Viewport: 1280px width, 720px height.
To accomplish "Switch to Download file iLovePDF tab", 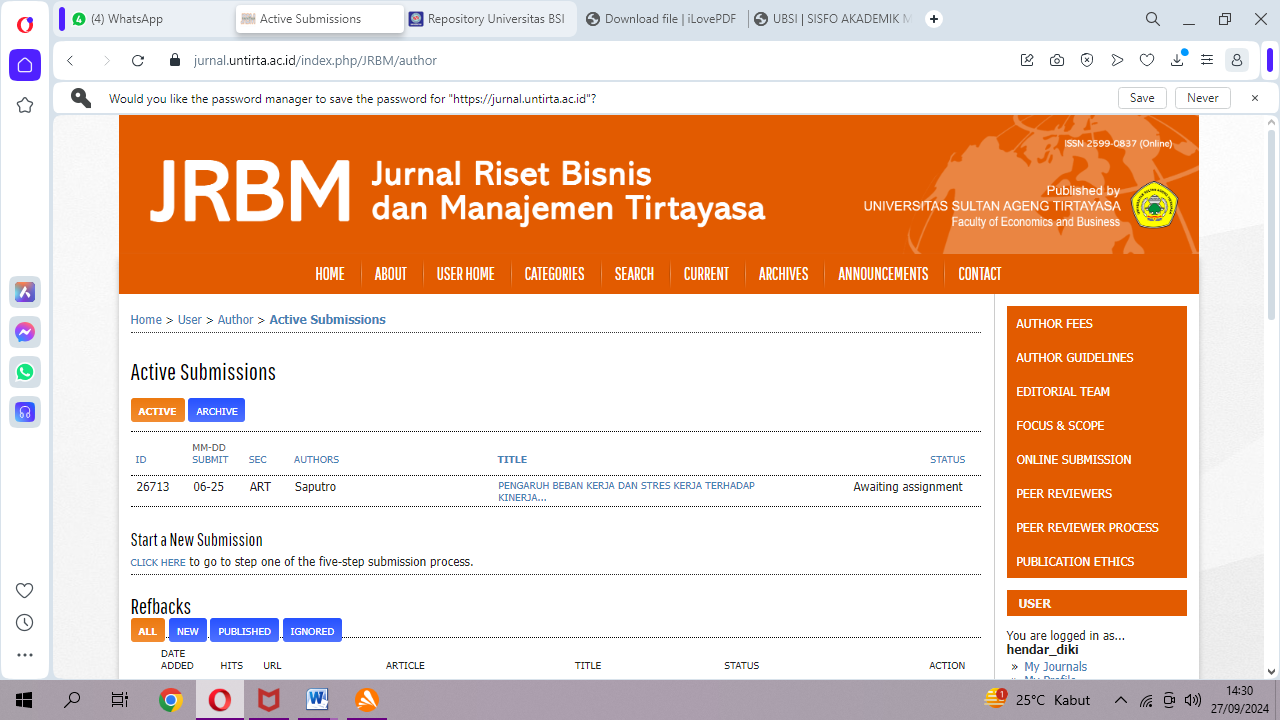I will point(661,19).
